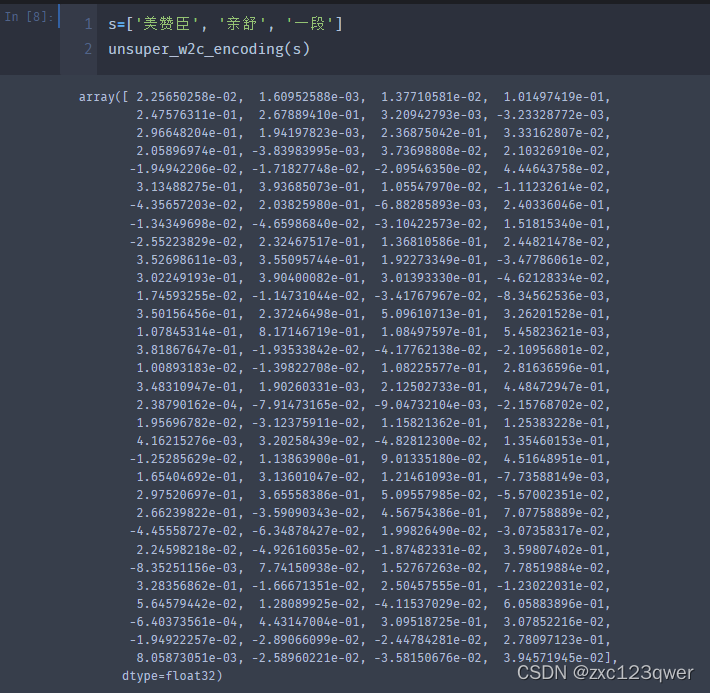This screenshot has width=710, height=693.
Task: Click the string '亲舒' in code
Action: [x=241, y=24]
